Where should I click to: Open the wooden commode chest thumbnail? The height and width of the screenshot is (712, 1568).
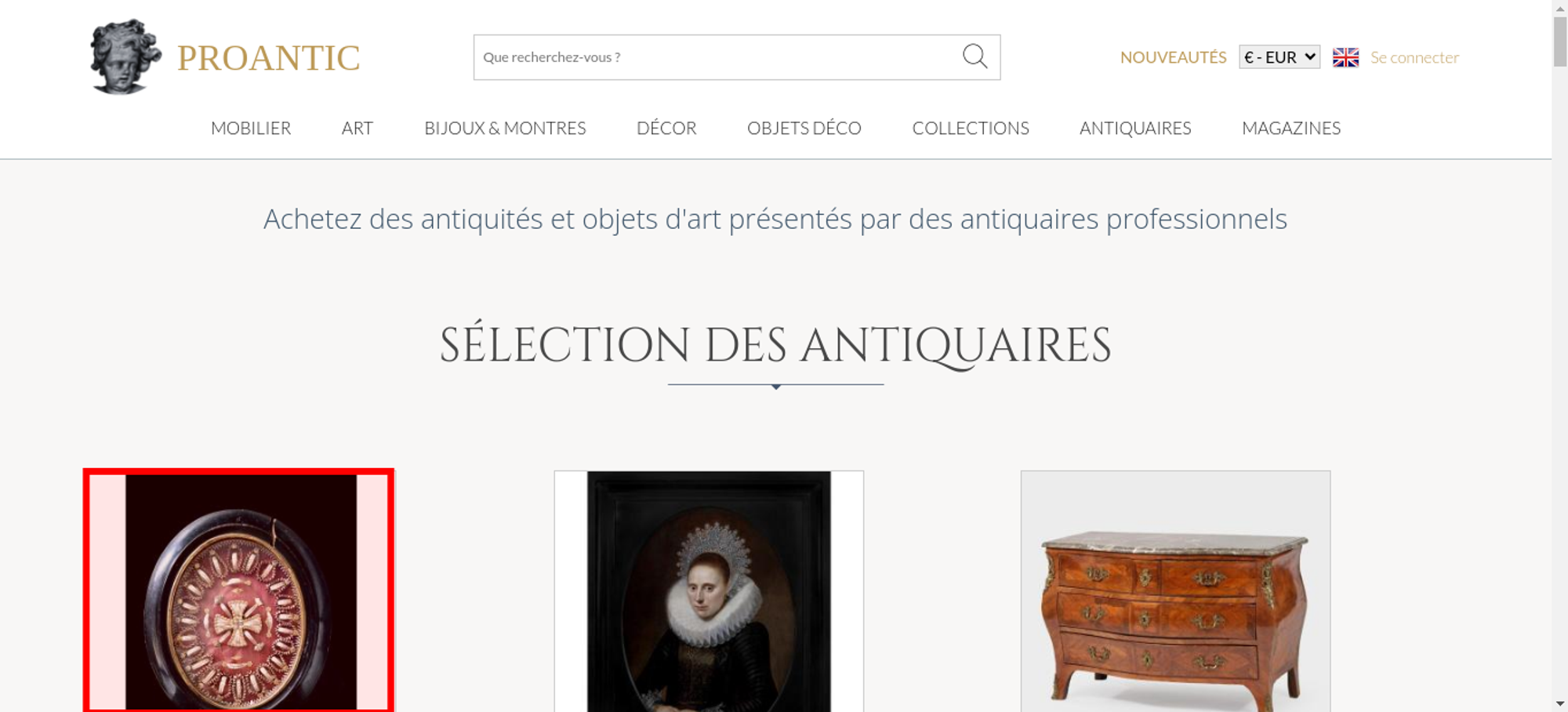[x=1175, y=591]
